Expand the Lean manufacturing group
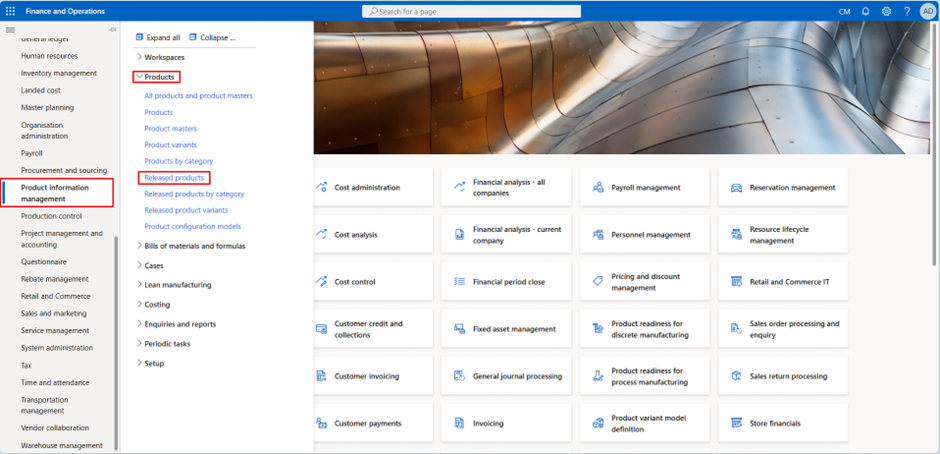Screen dimensions: 940x454 [139, 284]
